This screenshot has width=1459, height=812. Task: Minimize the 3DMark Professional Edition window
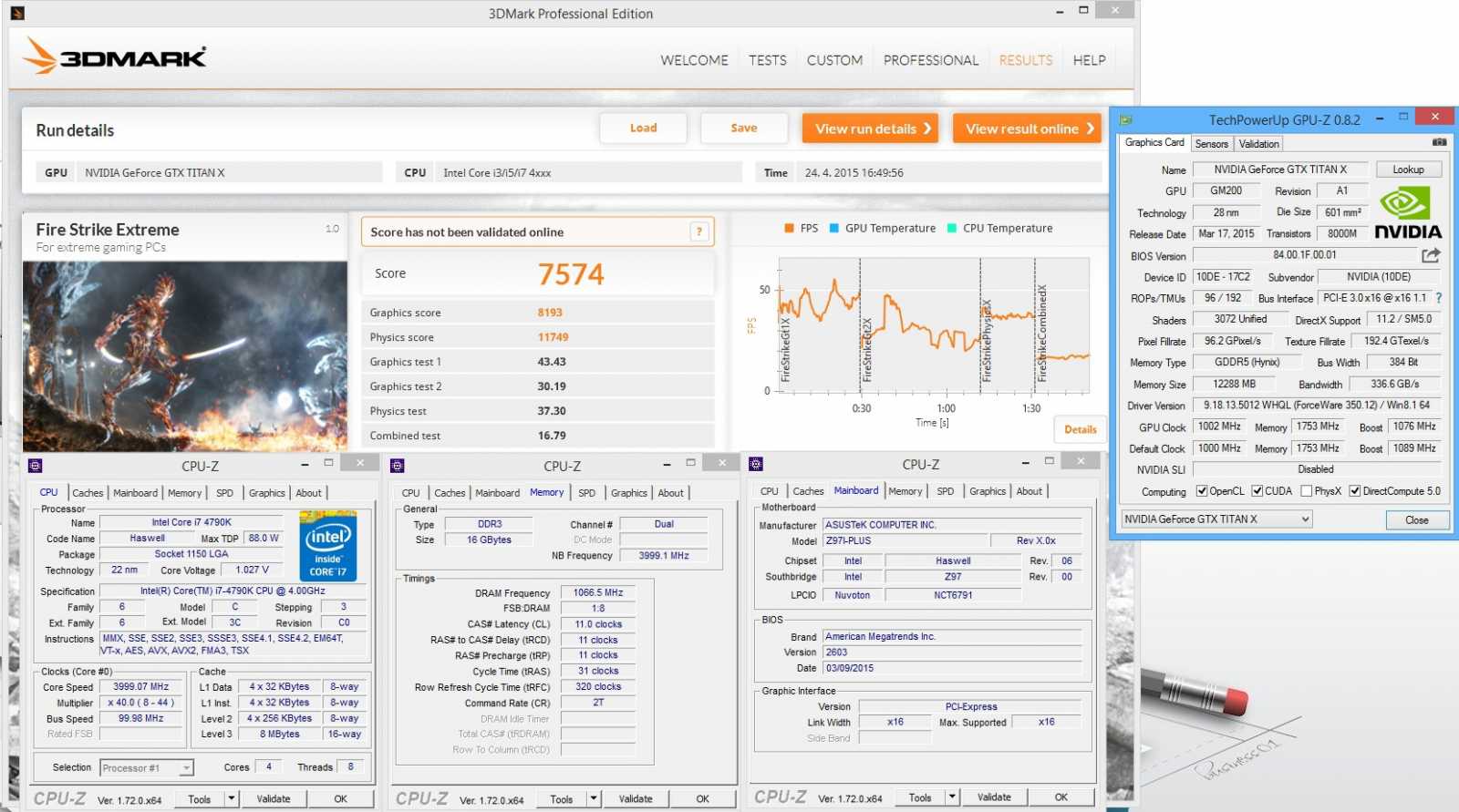click(1060, 12)
